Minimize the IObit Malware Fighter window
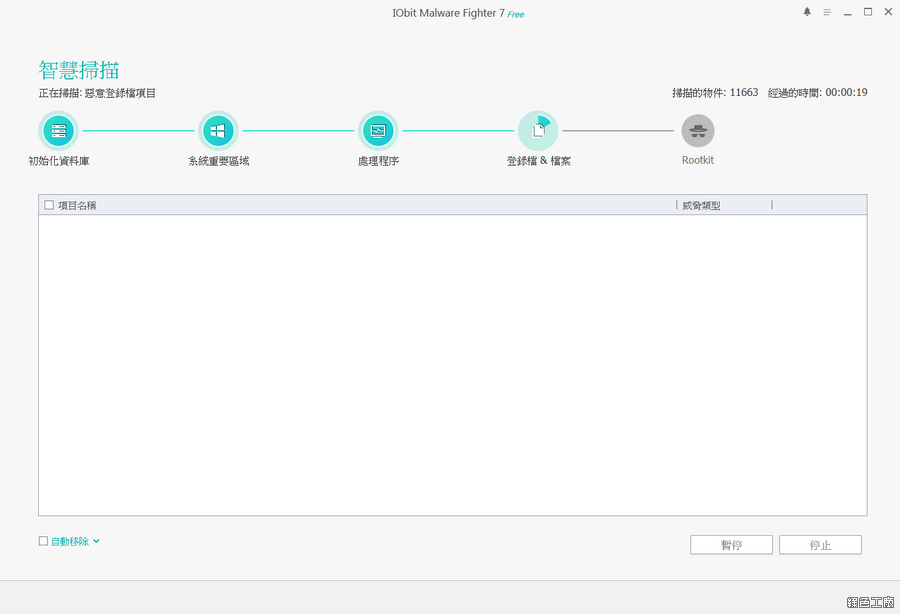Viewport: 900px width, 614px height. 848,12
